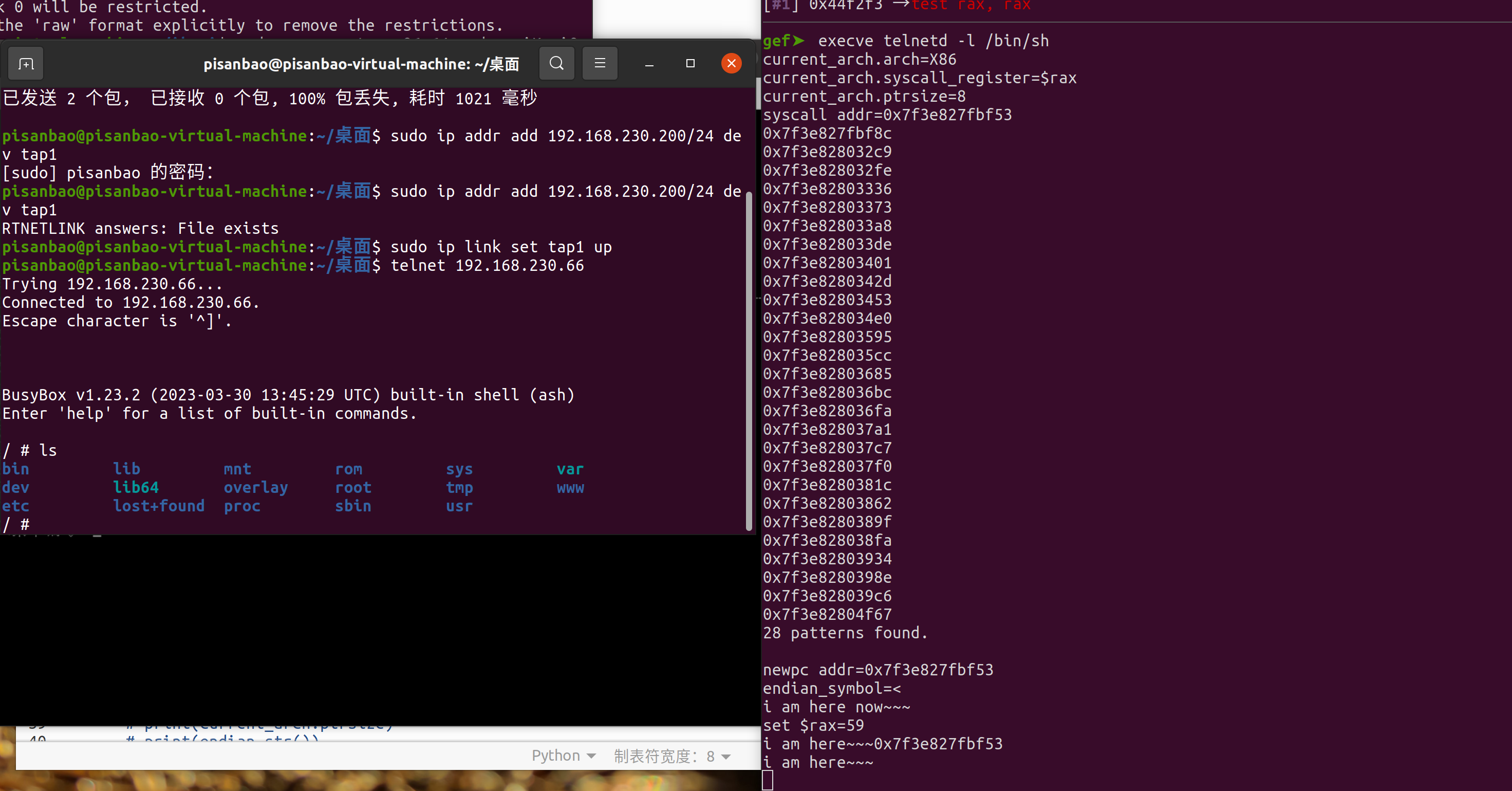Viewport: 1512px width, 791px height.
Task: Click 'sys' directory in ls output
Action: point(459,469)
